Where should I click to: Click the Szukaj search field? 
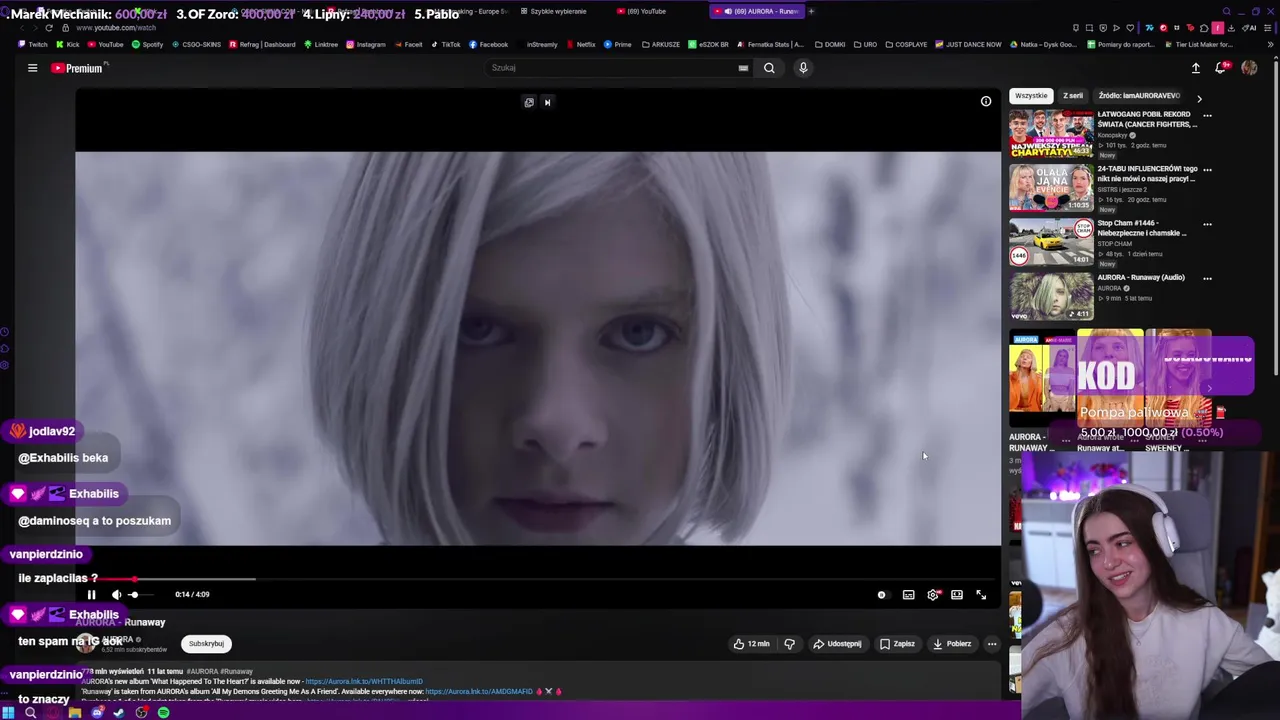[x=612, y=68]
